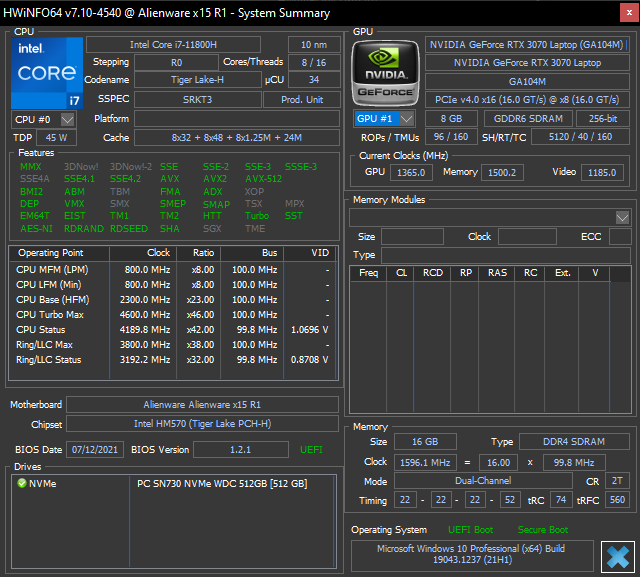Click the Operating Point column header

click(x=51, y=253)
